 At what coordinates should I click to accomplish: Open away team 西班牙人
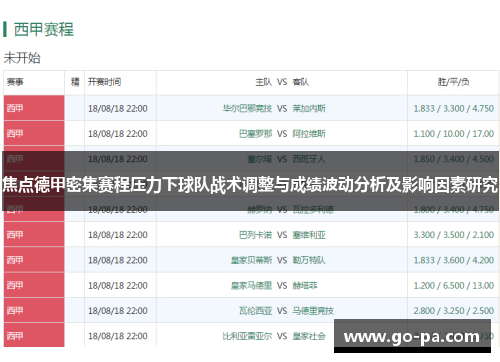pos(309,159)
